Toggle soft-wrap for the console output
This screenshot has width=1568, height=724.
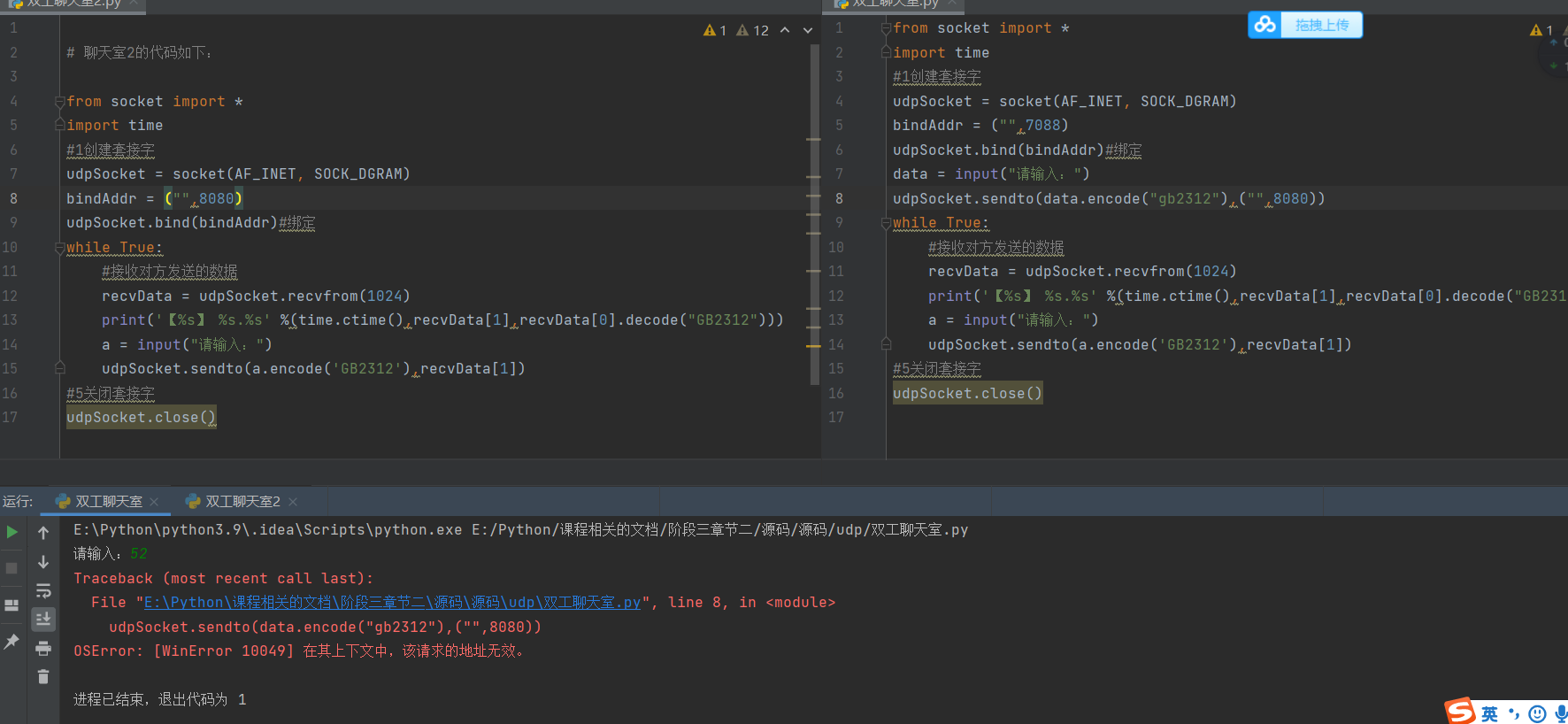43,590
